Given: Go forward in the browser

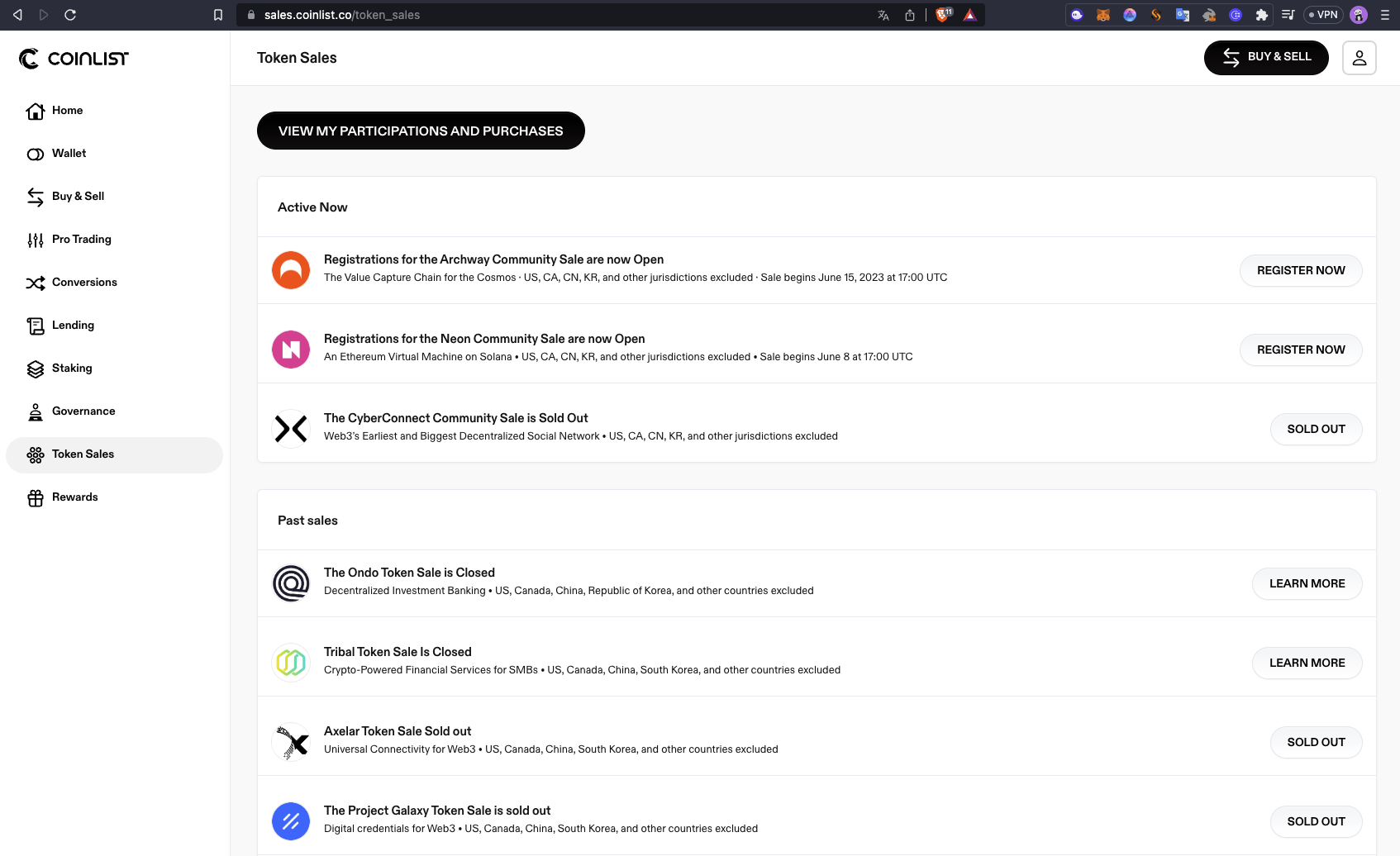Looking at the screenshot, I should click(x=44, y=15).
